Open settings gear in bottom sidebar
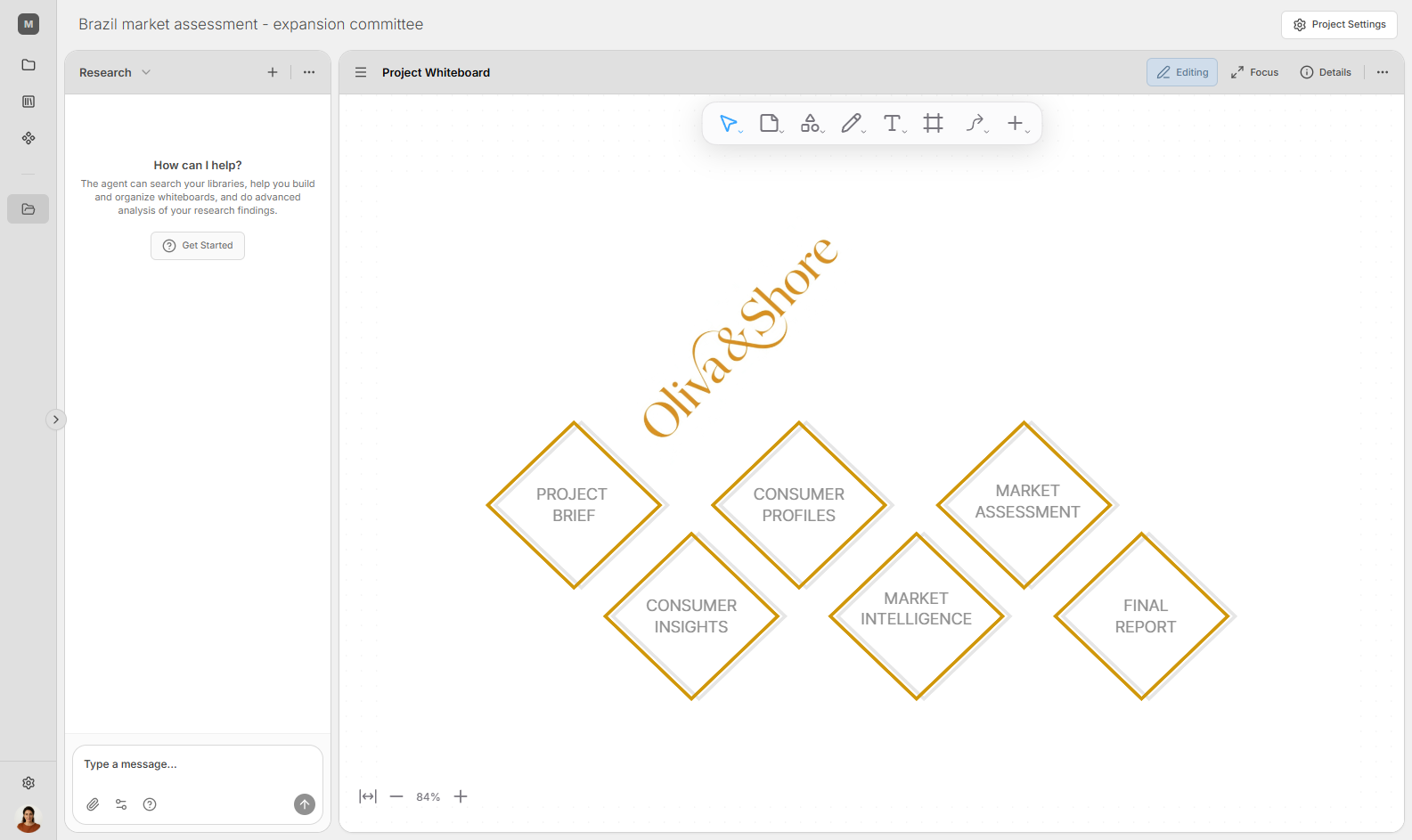The height and width of the screenshot is (840, 1412). point(29,783)
